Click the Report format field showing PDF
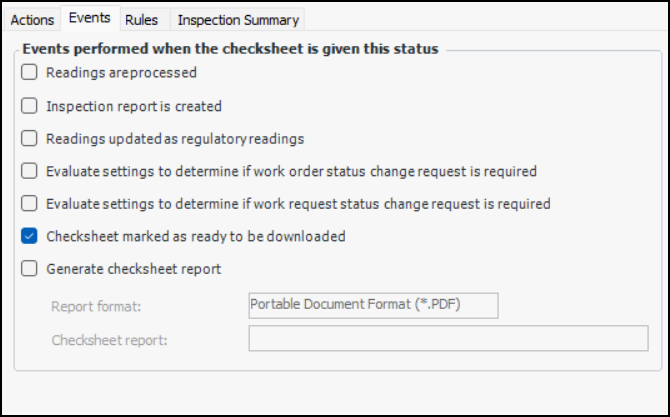Viewport: 670px width, 417px height. tap(373, 304)
